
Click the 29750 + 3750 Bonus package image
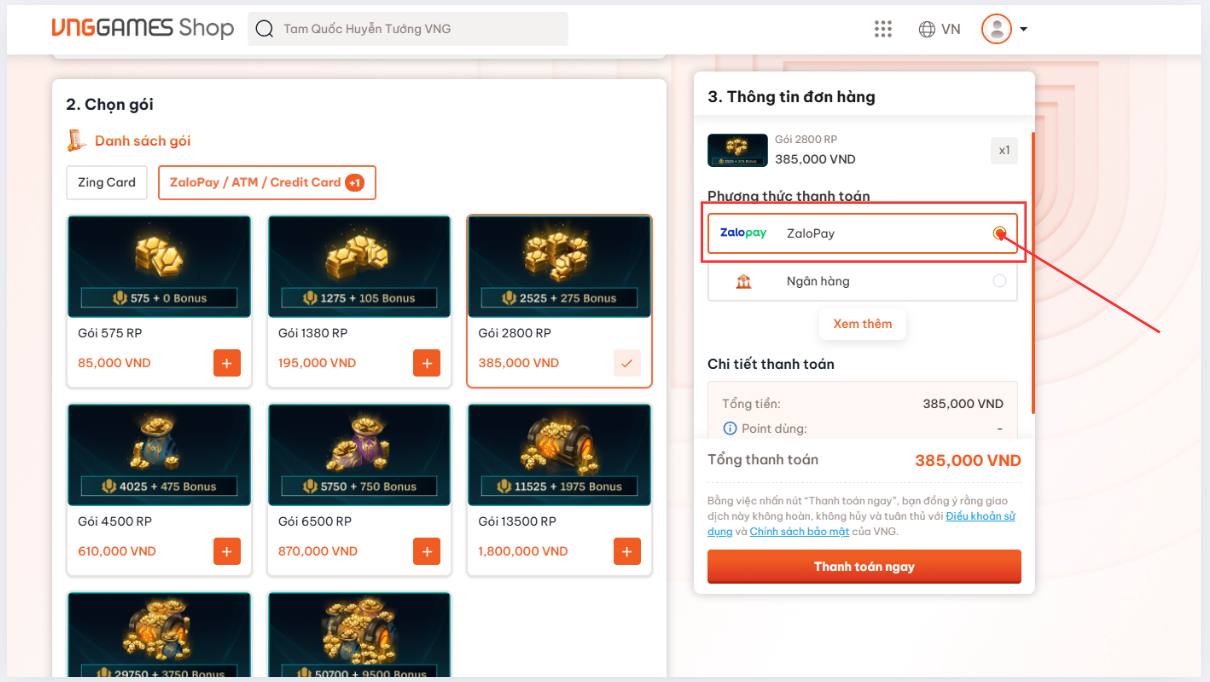pyautogui.click(x=159, y=636)
